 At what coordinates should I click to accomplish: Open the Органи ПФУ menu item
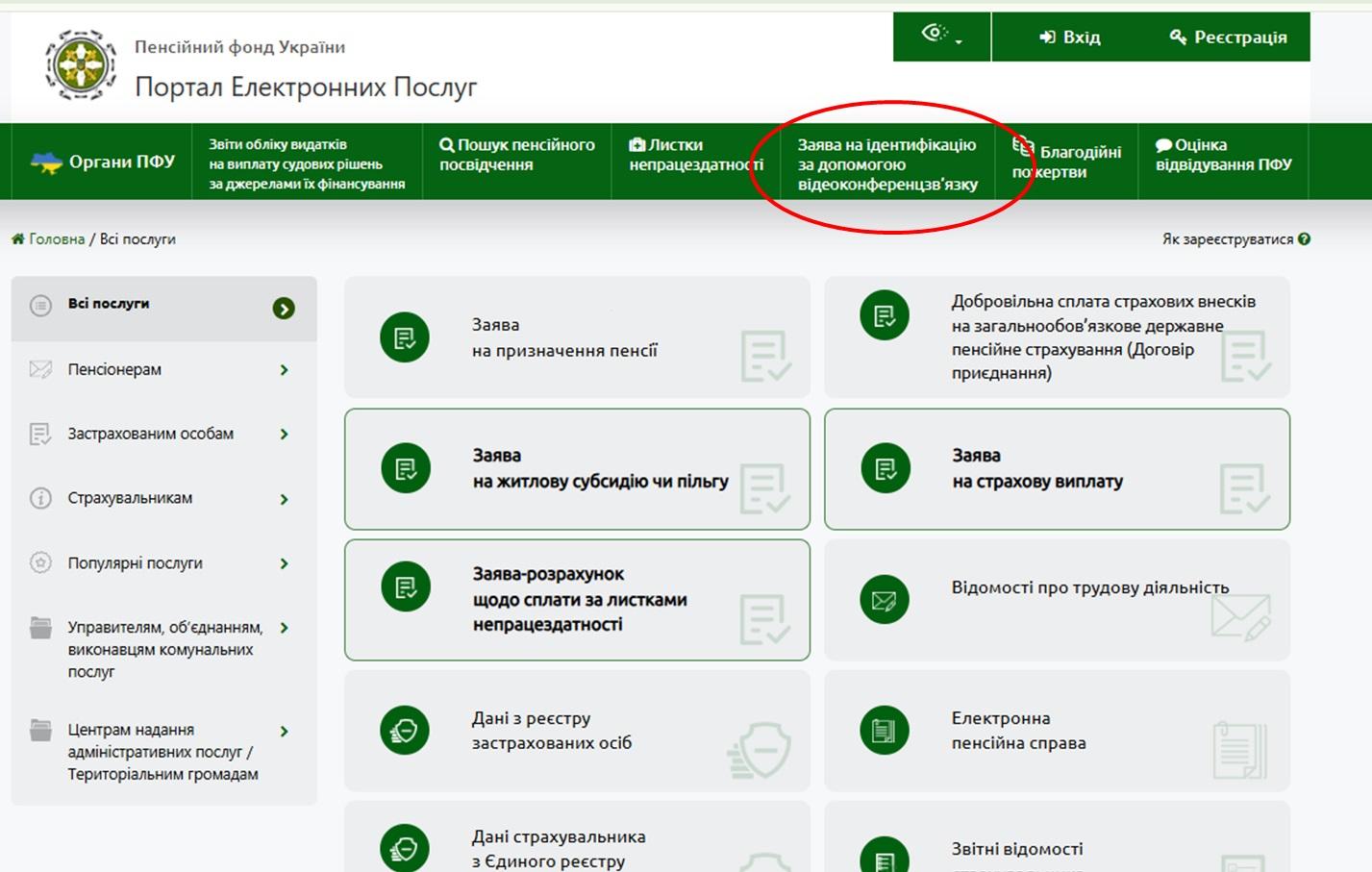point(104,162)
